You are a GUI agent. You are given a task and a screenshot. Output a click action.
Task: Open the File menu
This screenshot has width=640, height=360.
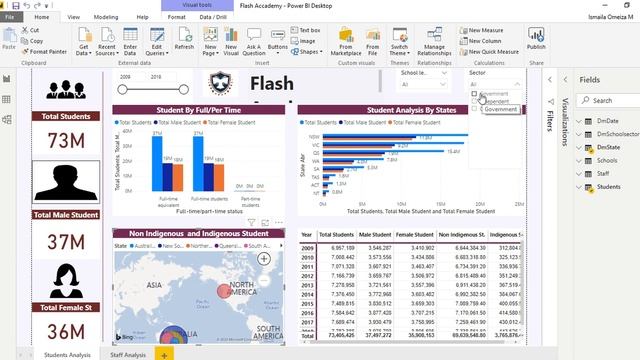10,17
